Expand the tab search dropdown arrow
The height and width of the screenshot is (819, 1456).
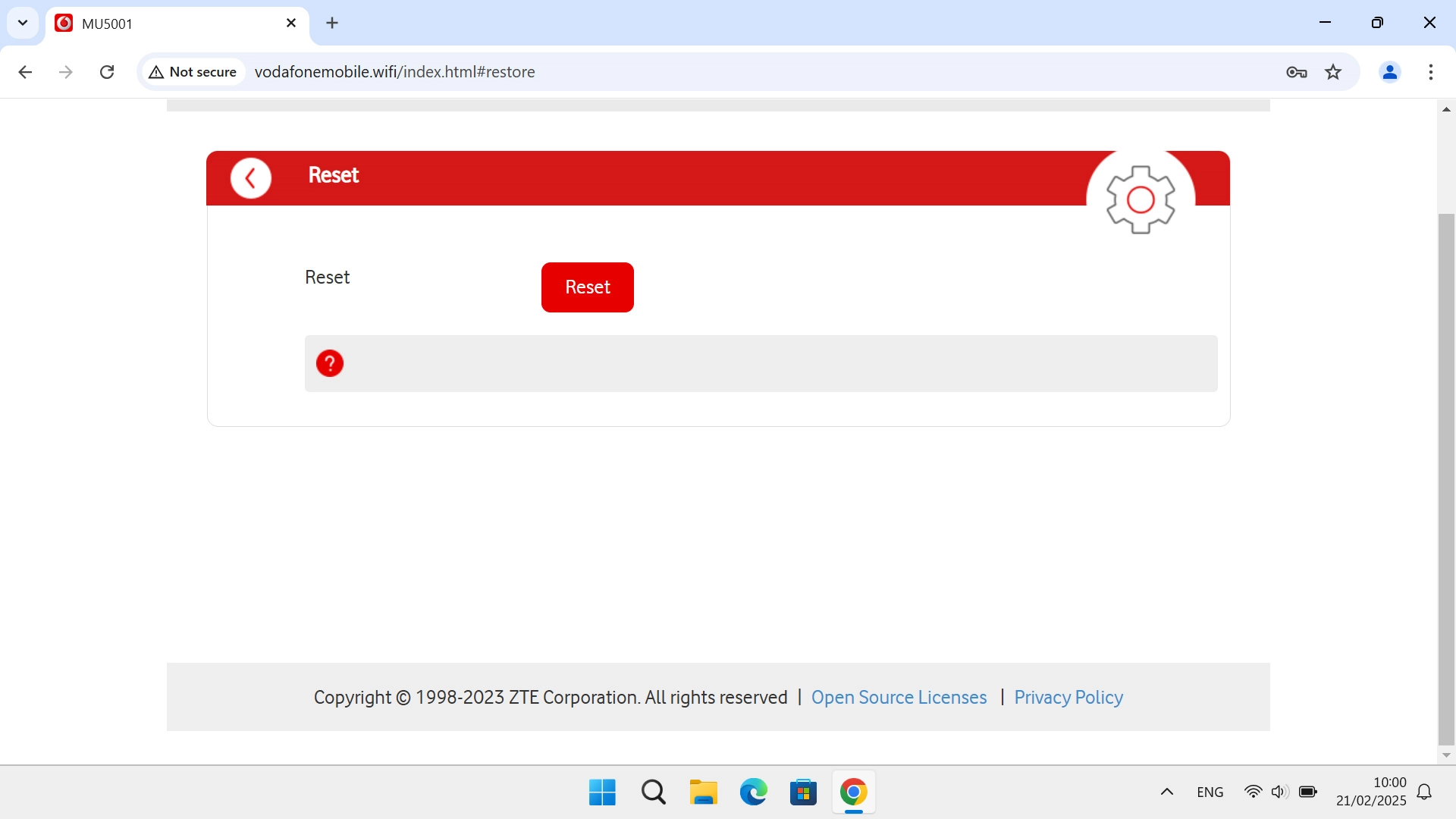click(x=23, y=23)
